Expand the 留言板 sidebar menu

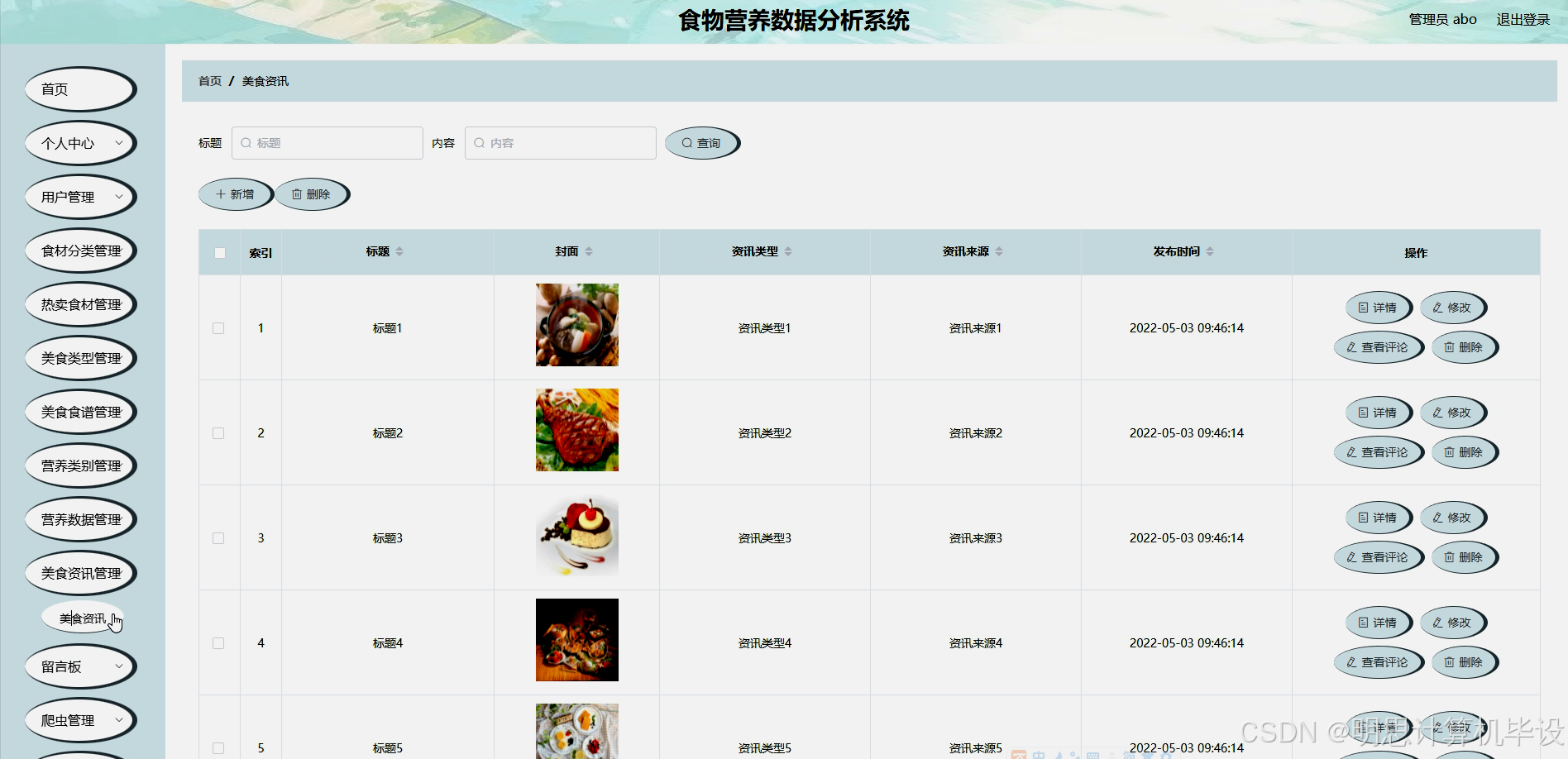tap(79, 666)
